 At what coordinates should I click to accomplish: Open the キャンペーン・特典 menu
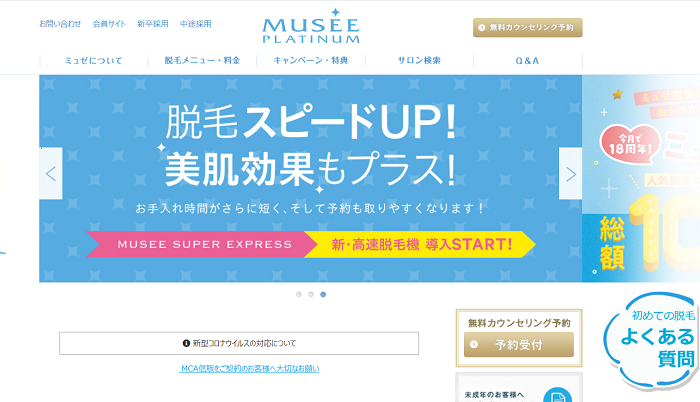pyautogui.click(x=311, y=60)
